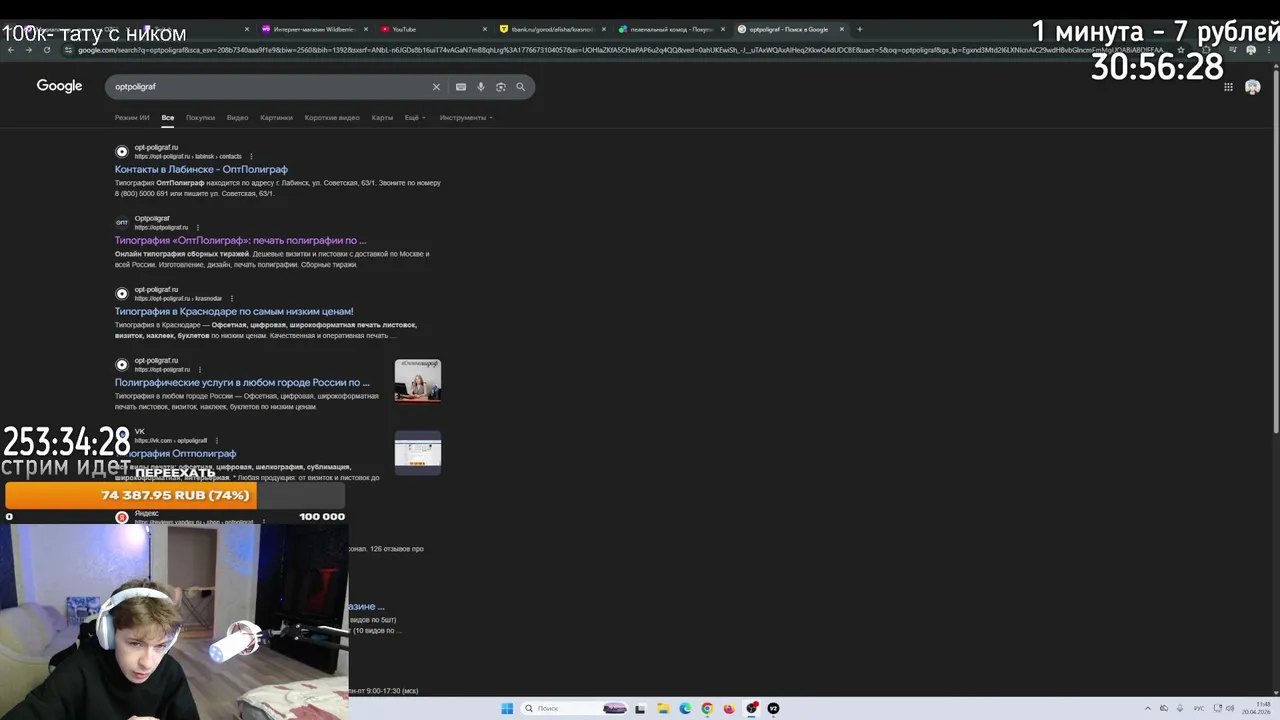Open search by image (Lens) icon

coord(501,87)
